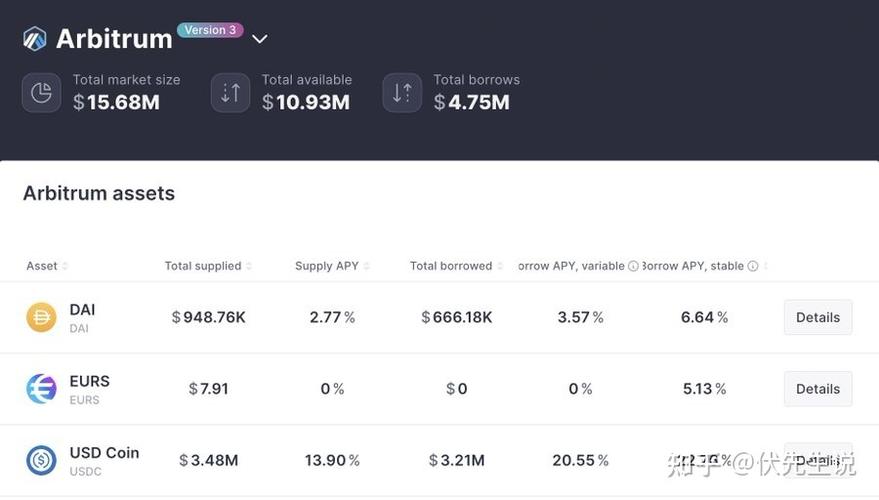Image resolution: width=879 pixels, height=500 pixels.
Task: Click the Total available arrows icon
Action: (x=230, y=92)
